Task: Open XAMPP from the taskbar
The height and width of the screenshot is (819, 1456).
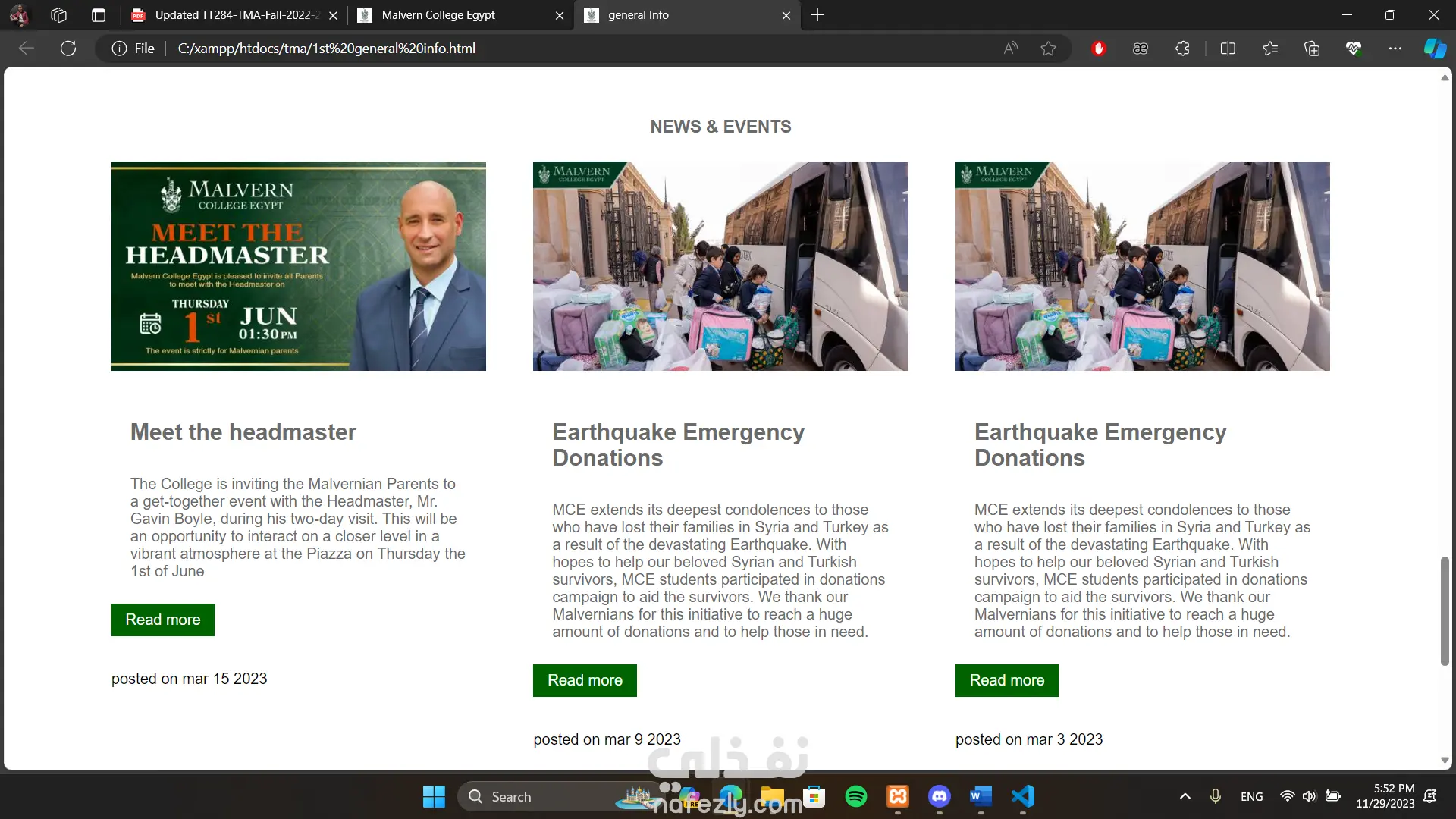Action: 898,796
